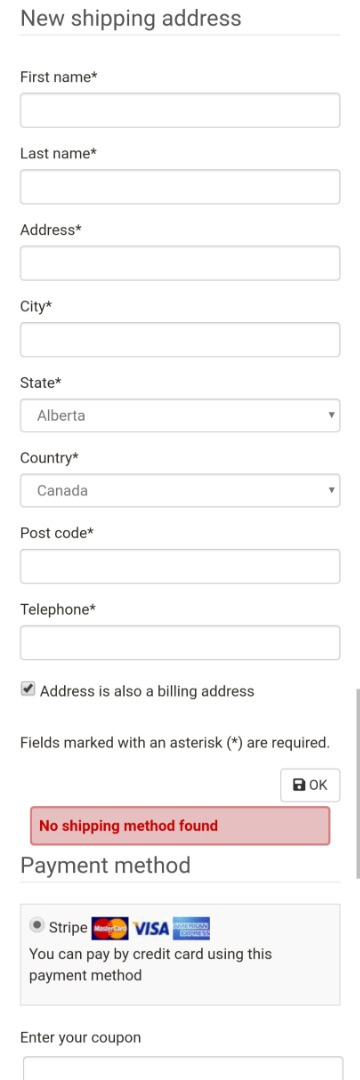Click the save disk icon on OK

point(299,785)
